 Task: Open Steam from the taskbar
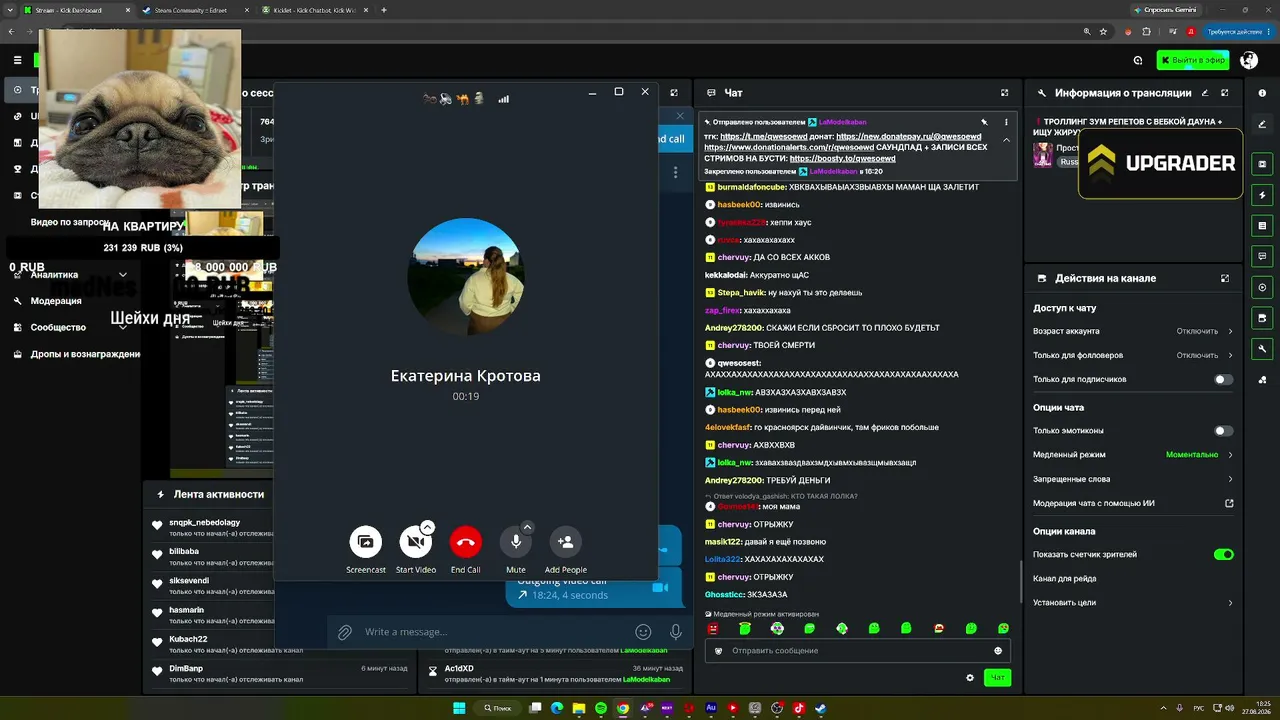point(821,708)
